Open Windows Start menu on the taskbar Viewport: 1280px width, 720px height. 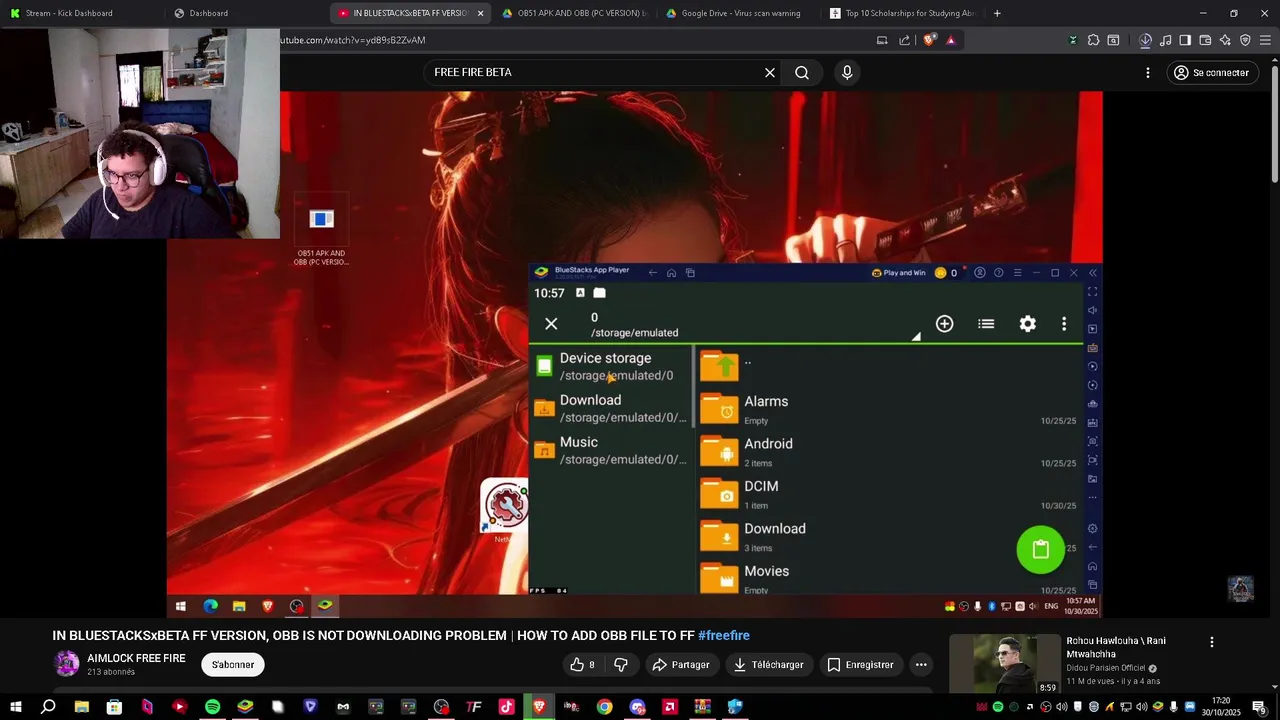[x=15, y=707]
